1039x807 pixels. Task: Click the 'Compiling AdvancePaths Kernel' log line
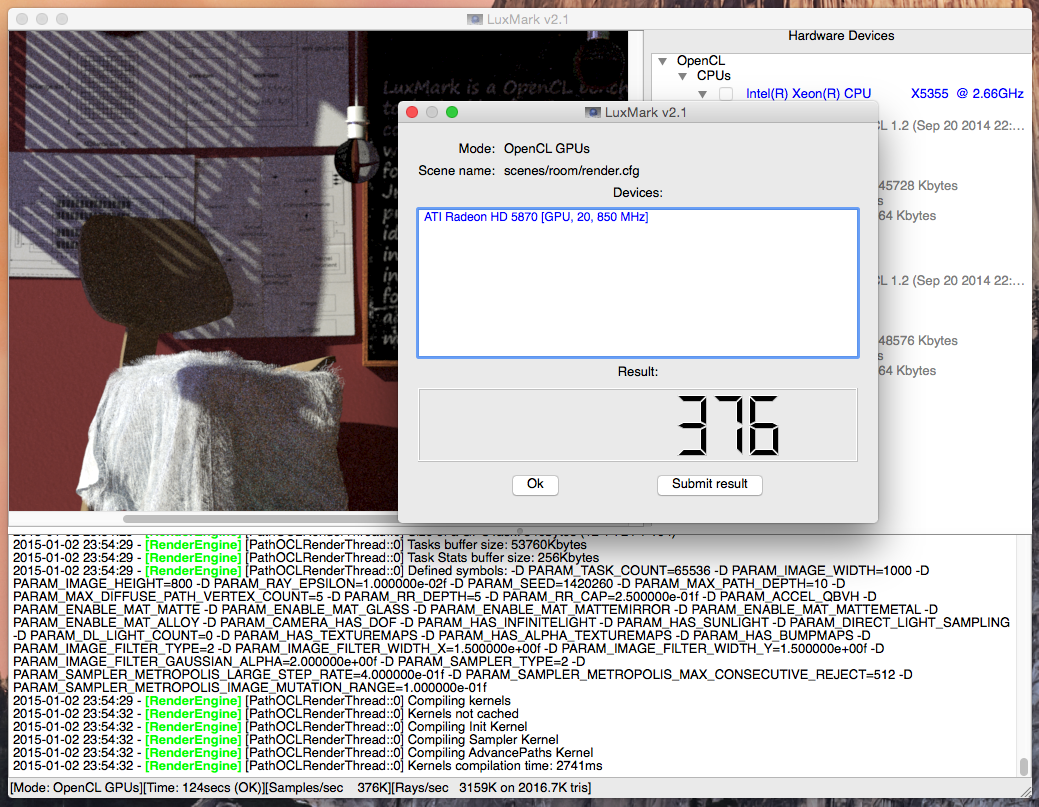tap(303, 753)
